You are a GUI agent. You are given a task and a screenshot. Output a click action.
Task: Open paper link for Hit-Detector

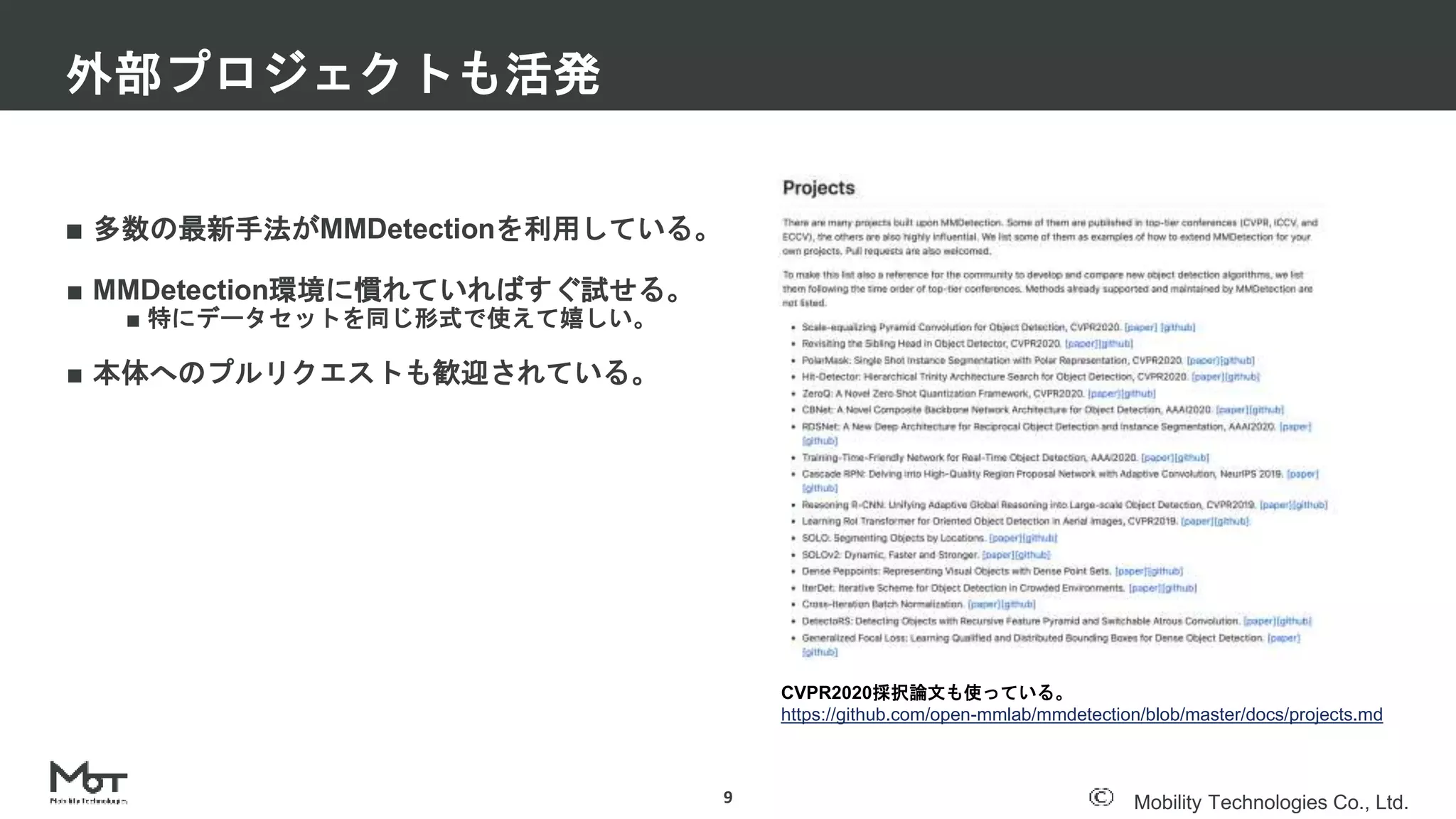[x=1208, y=377]
